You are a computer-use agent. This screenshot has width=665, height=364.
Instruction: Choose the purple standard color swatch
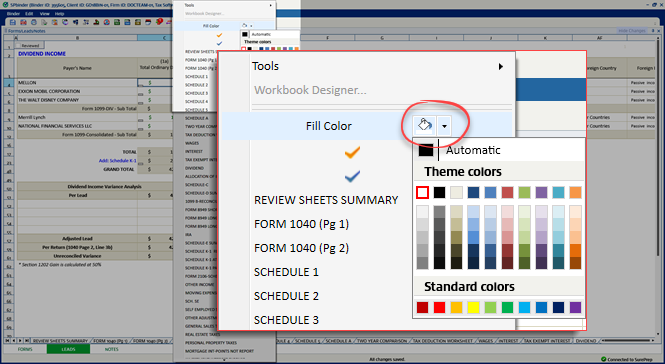click(x=575, y=307)
